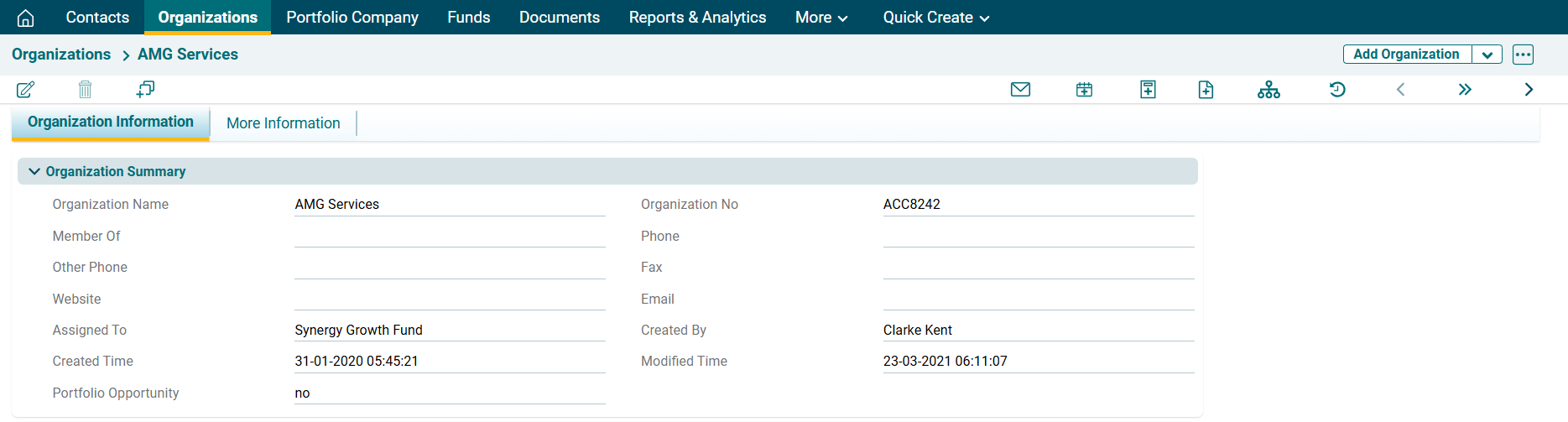Viewport: 1568px width, 422px height.
Task: Click the add calendar event icon
Action: [1084, 90]
